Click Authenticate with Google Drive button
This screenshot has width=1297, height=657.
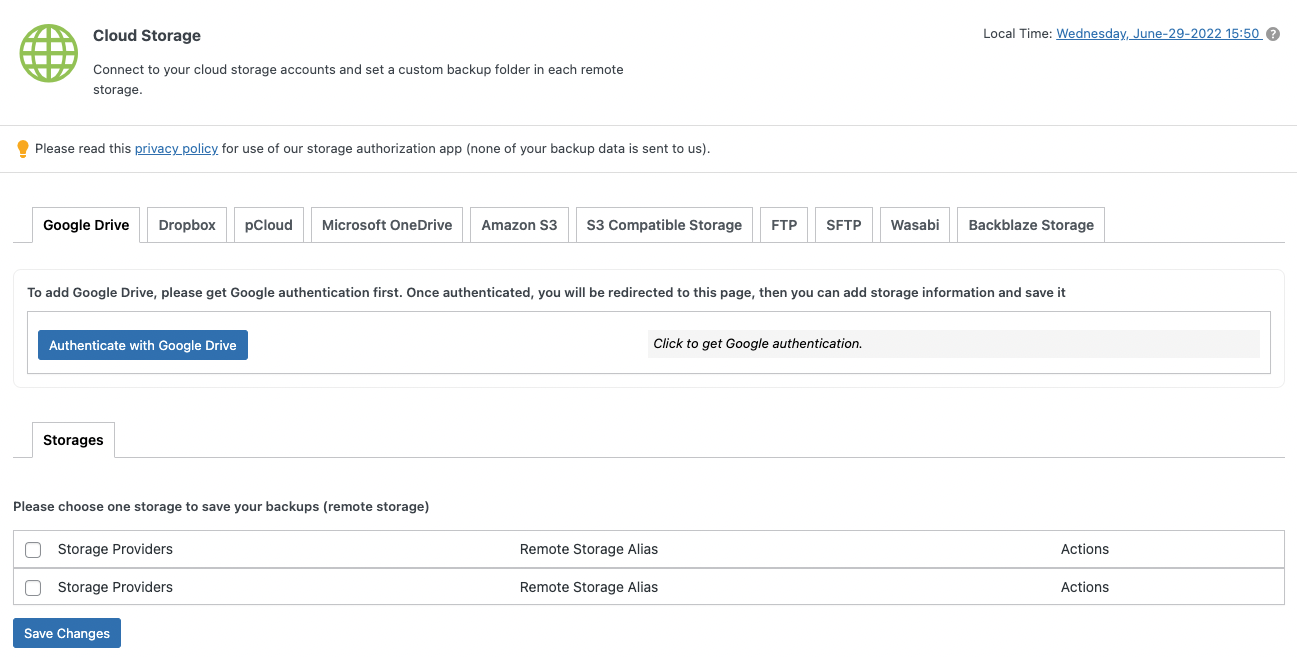143,345
